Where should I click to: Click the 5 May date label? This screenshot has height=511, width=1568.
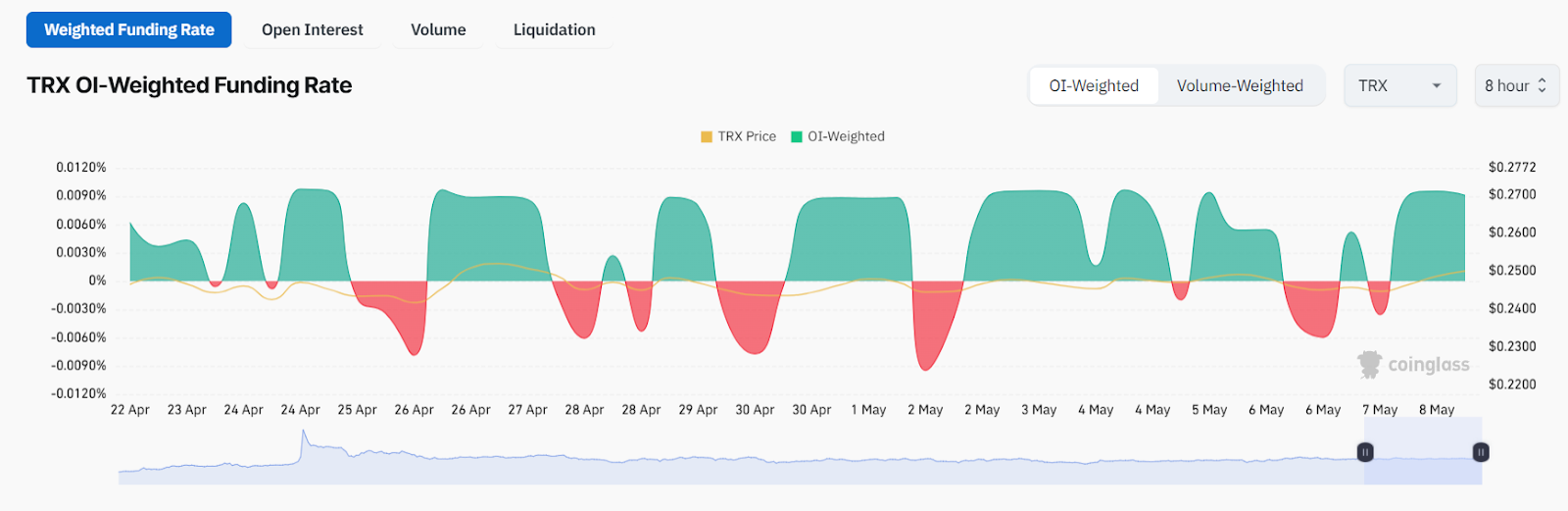(x=1209, y=410)
